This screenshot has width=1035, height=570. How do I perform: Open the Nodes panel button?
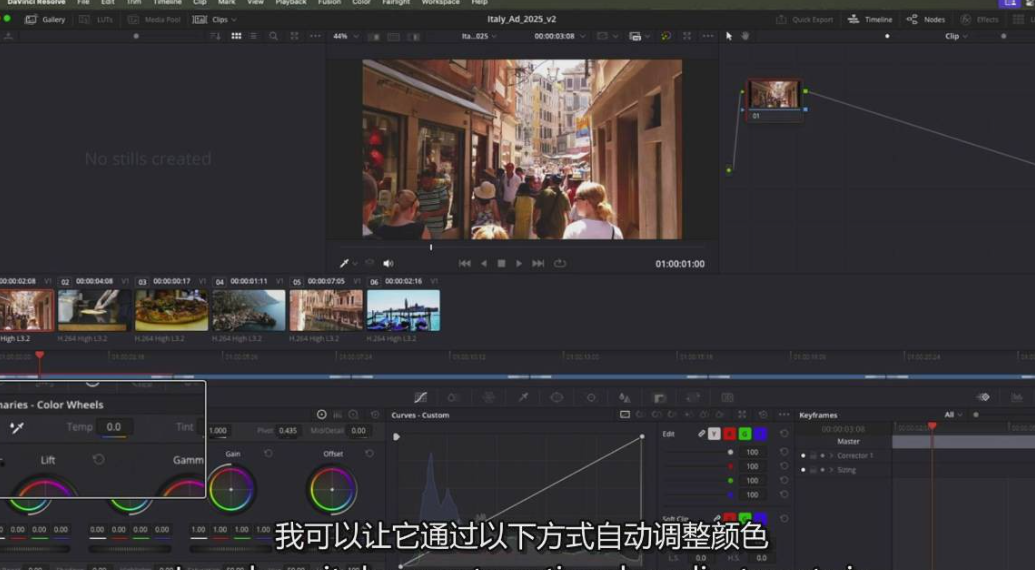pyautogui.click(x=926, y=19)
